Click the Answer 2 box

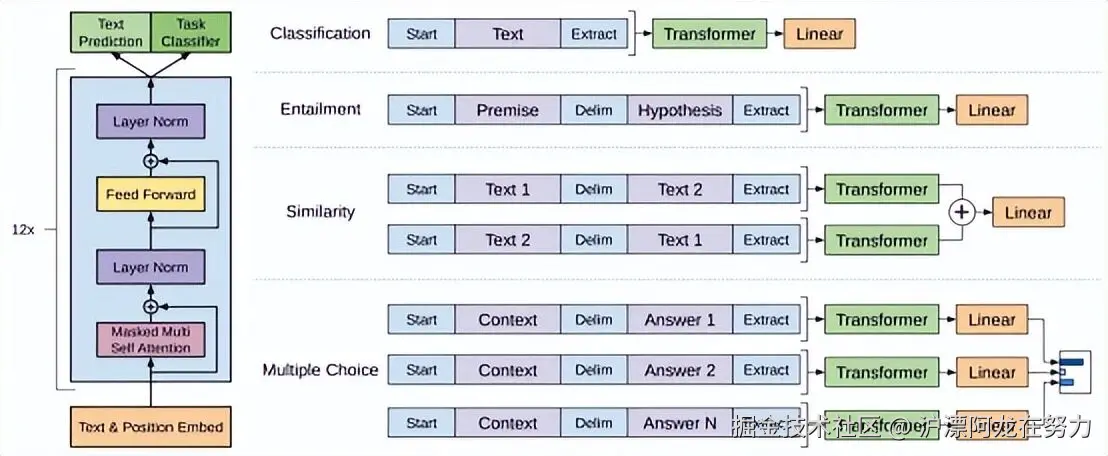click(x=680, y=371)
